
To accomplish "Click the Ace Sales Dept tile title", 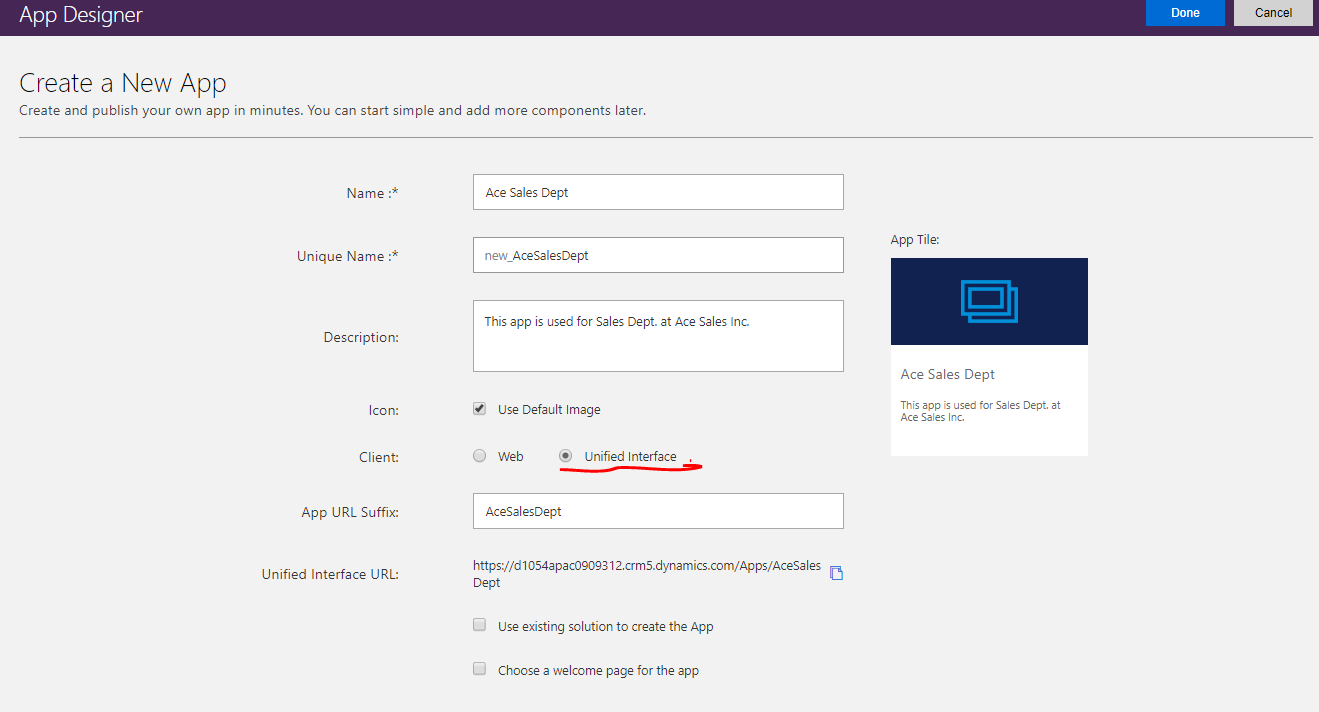I will pyautogui.click(x=948, y=374).
